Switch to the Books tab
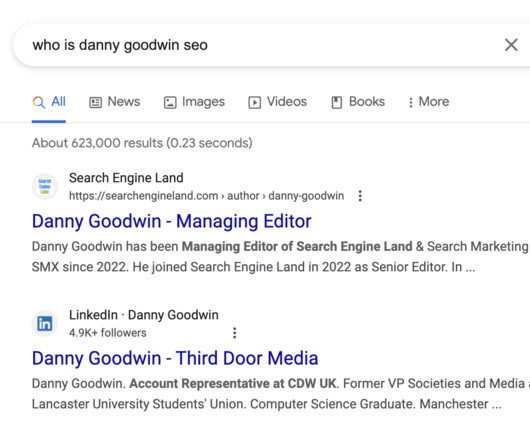This screenshot has width=530, height=442. (x=358, y=102)
